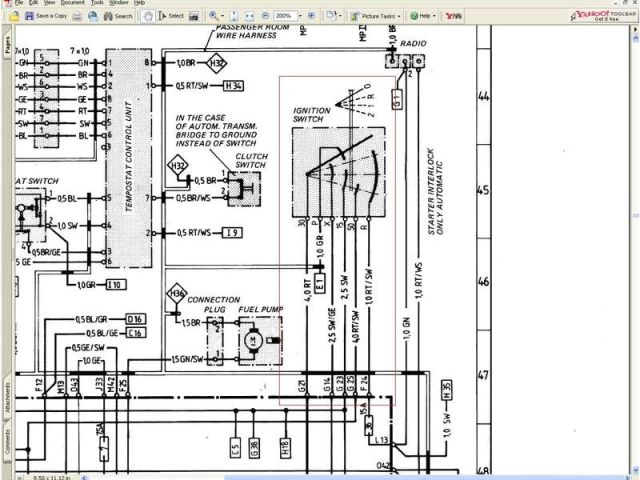This screenshot has width=640, height=480.
Task: Click Save a Copy button
Action: (46, 16)
